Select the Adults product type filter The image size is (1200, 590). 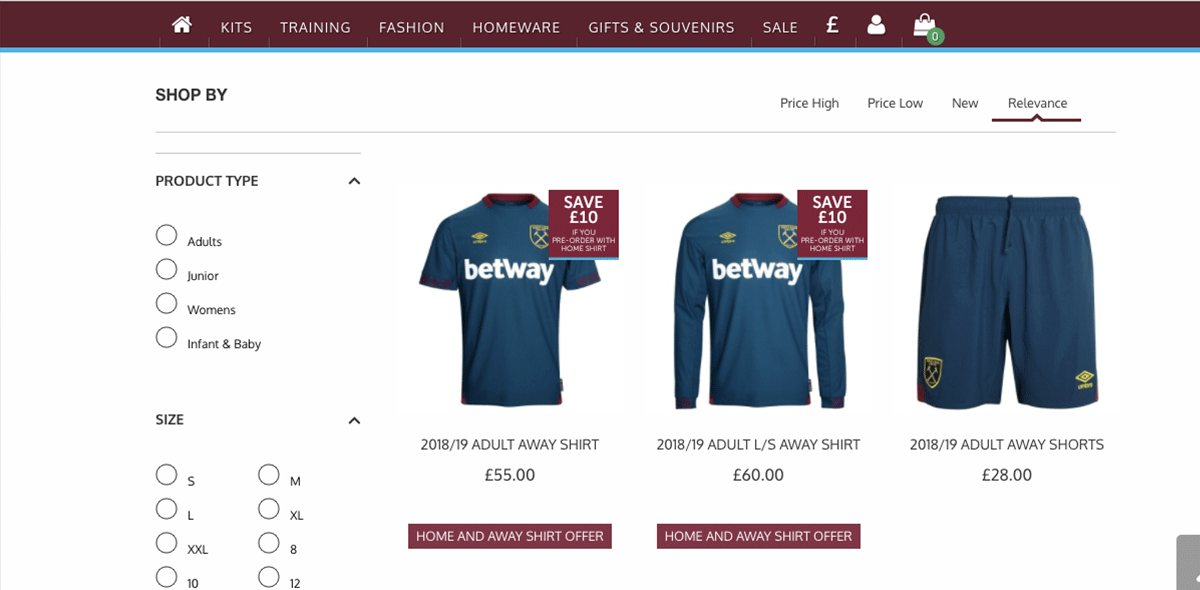[x=167, y=235]
